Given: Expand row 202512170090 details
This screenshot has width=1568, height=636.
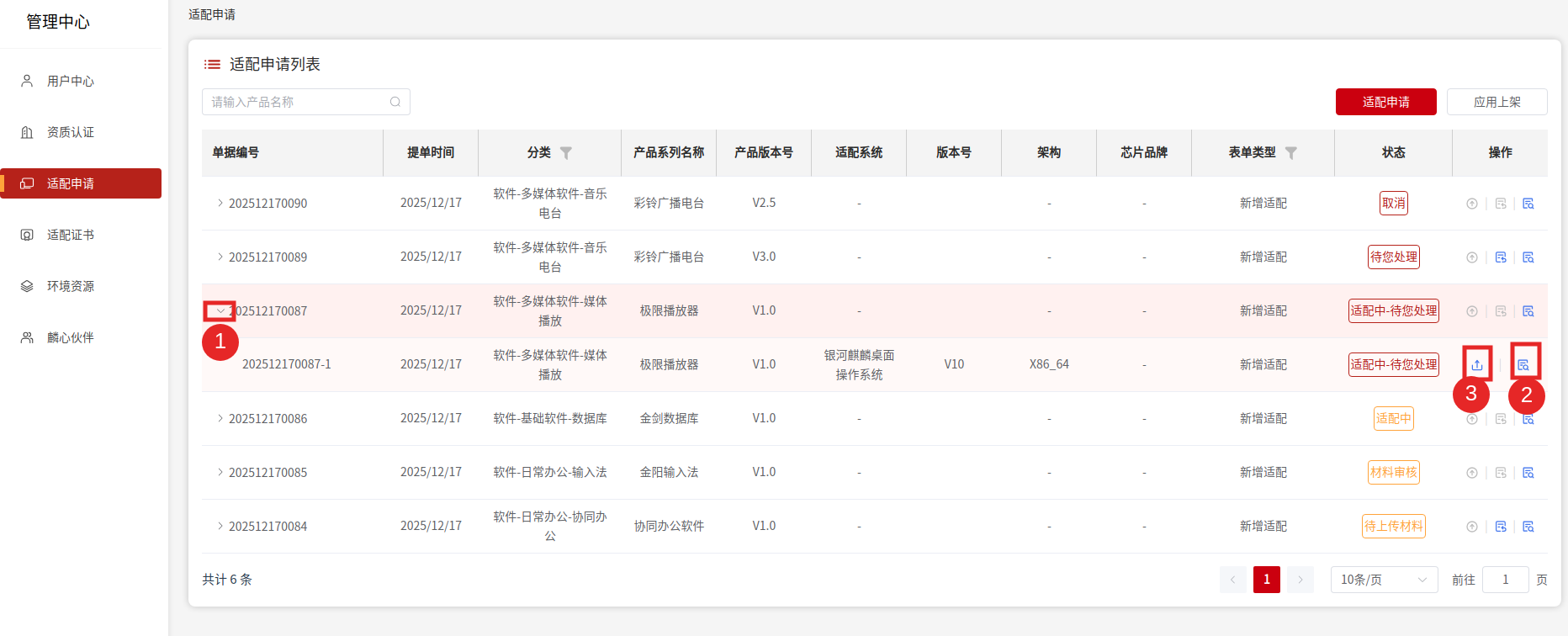Looking at the screenshot, I should point(220,204).
